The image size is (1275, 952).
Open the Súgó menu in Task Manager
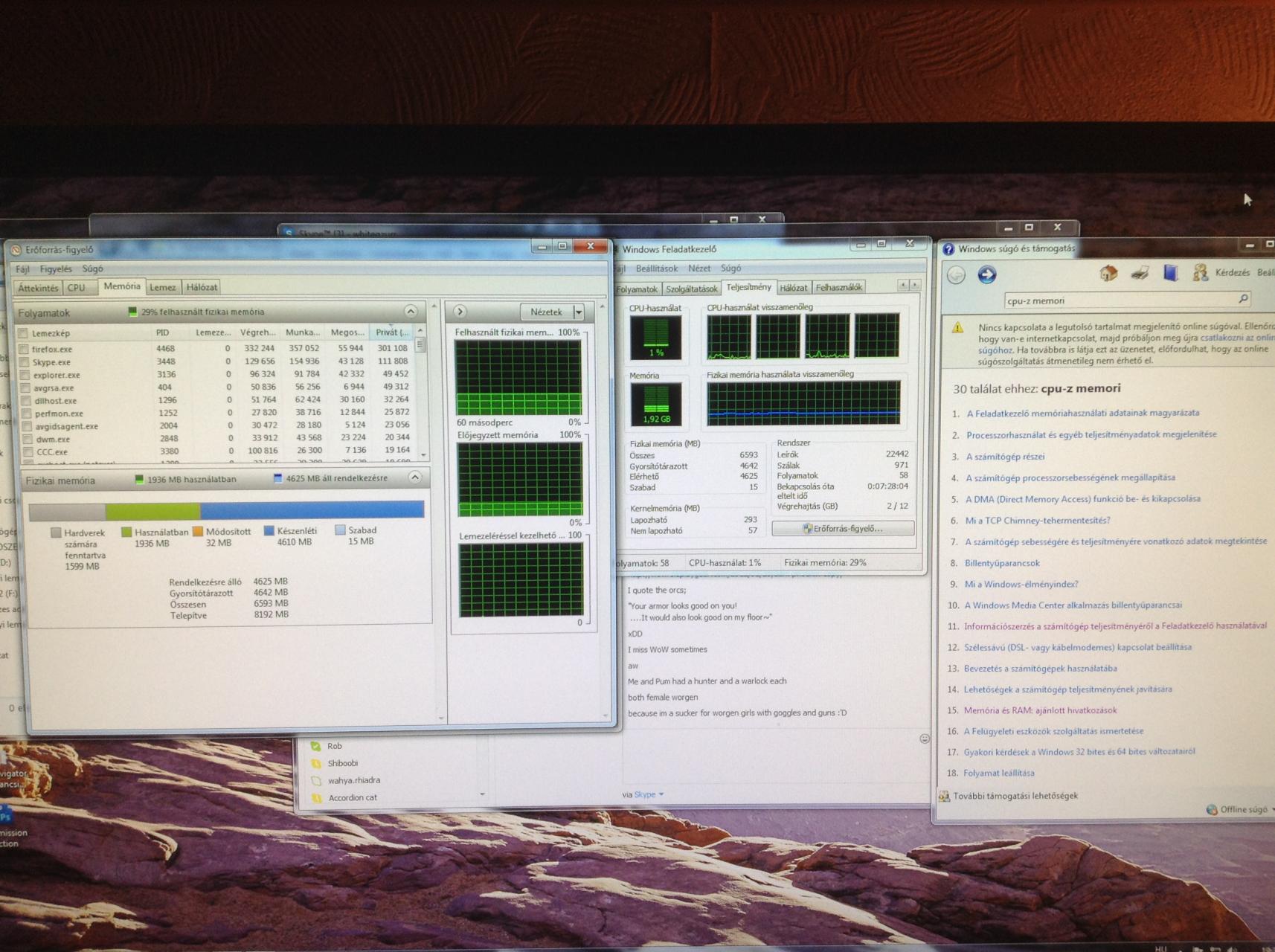(x=730, y=268)
